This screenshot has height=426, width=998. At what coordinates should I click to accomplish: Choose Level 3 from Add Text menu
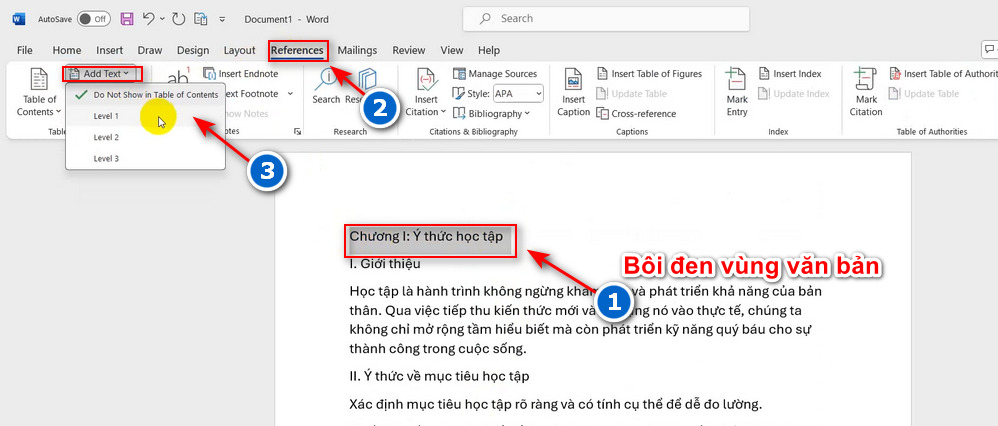pos(145,158)
